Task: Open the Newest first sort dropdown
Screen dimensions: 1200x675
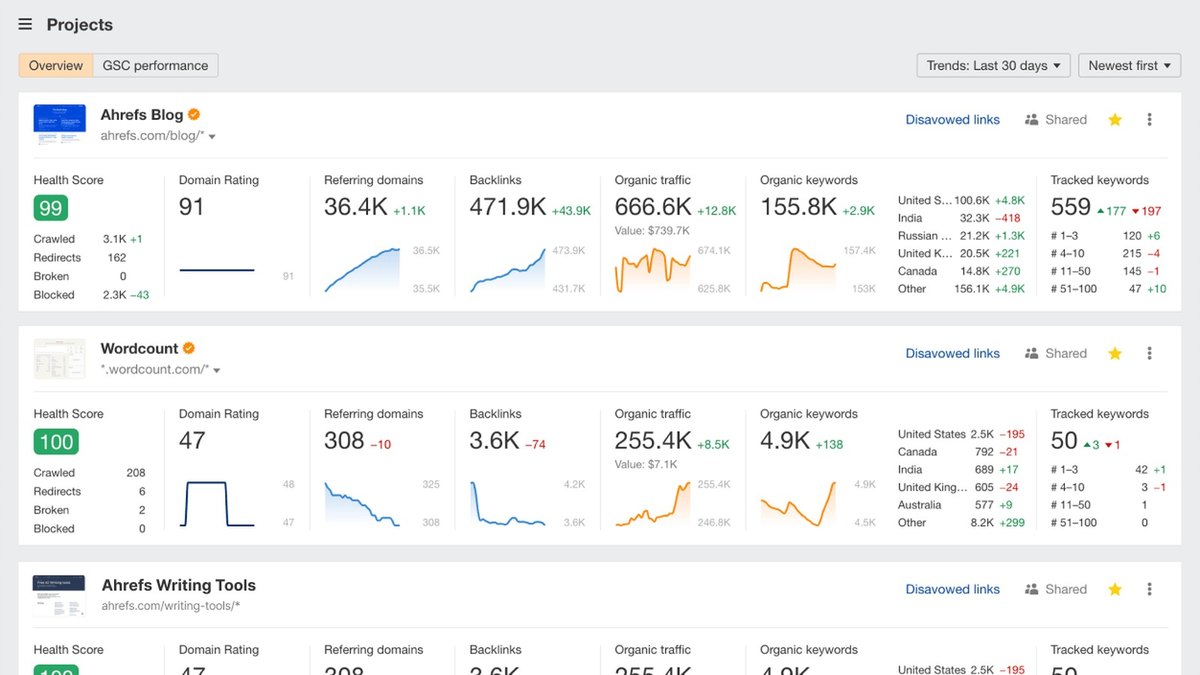Action: coord(1129,65)
